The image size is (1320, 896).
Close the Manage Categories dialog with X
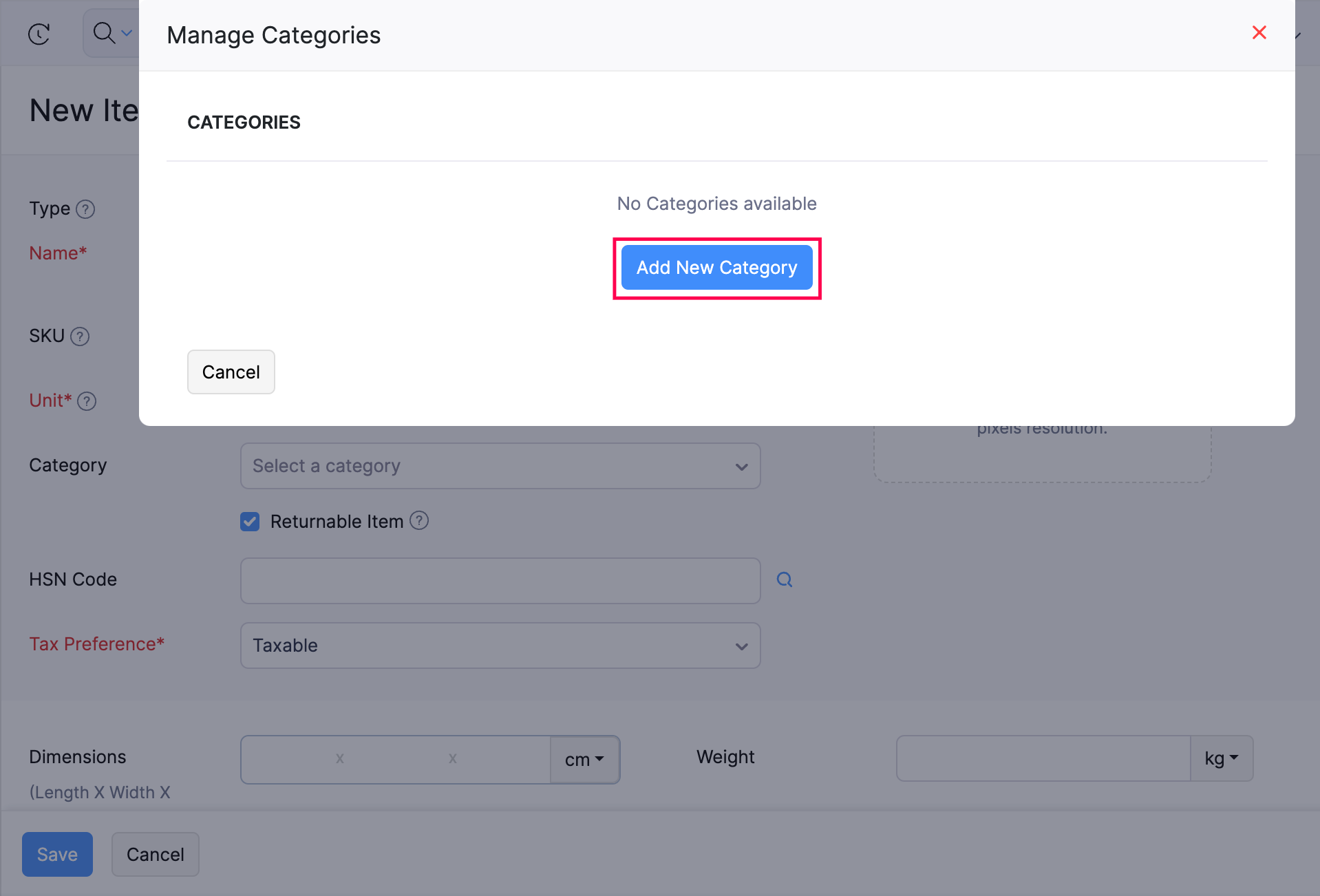click(1259, 32)
